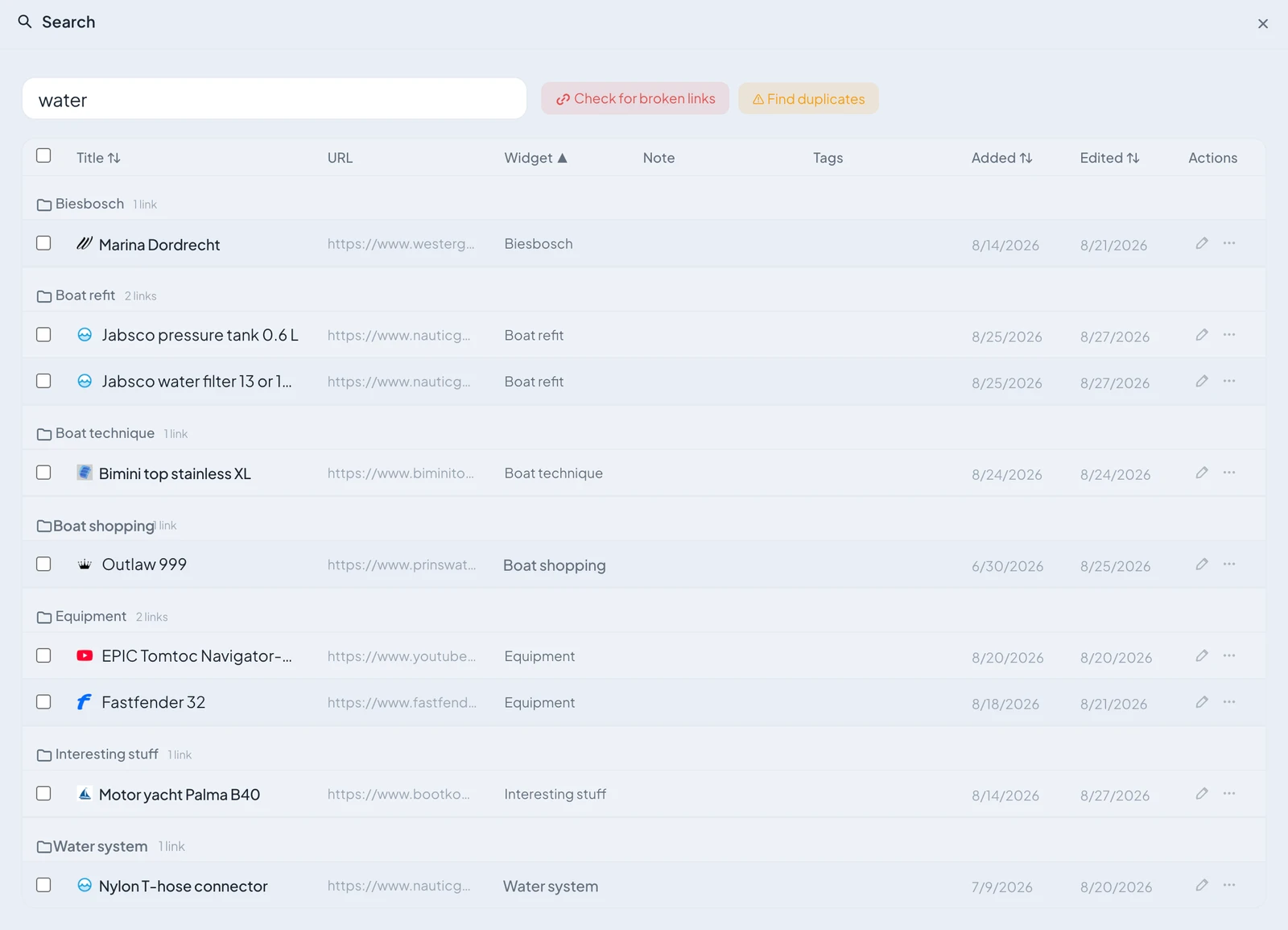This screenshot has width=1288, height=930.
Task: Check the Outlaw 999 row checkbox
Action: [43, 564]
